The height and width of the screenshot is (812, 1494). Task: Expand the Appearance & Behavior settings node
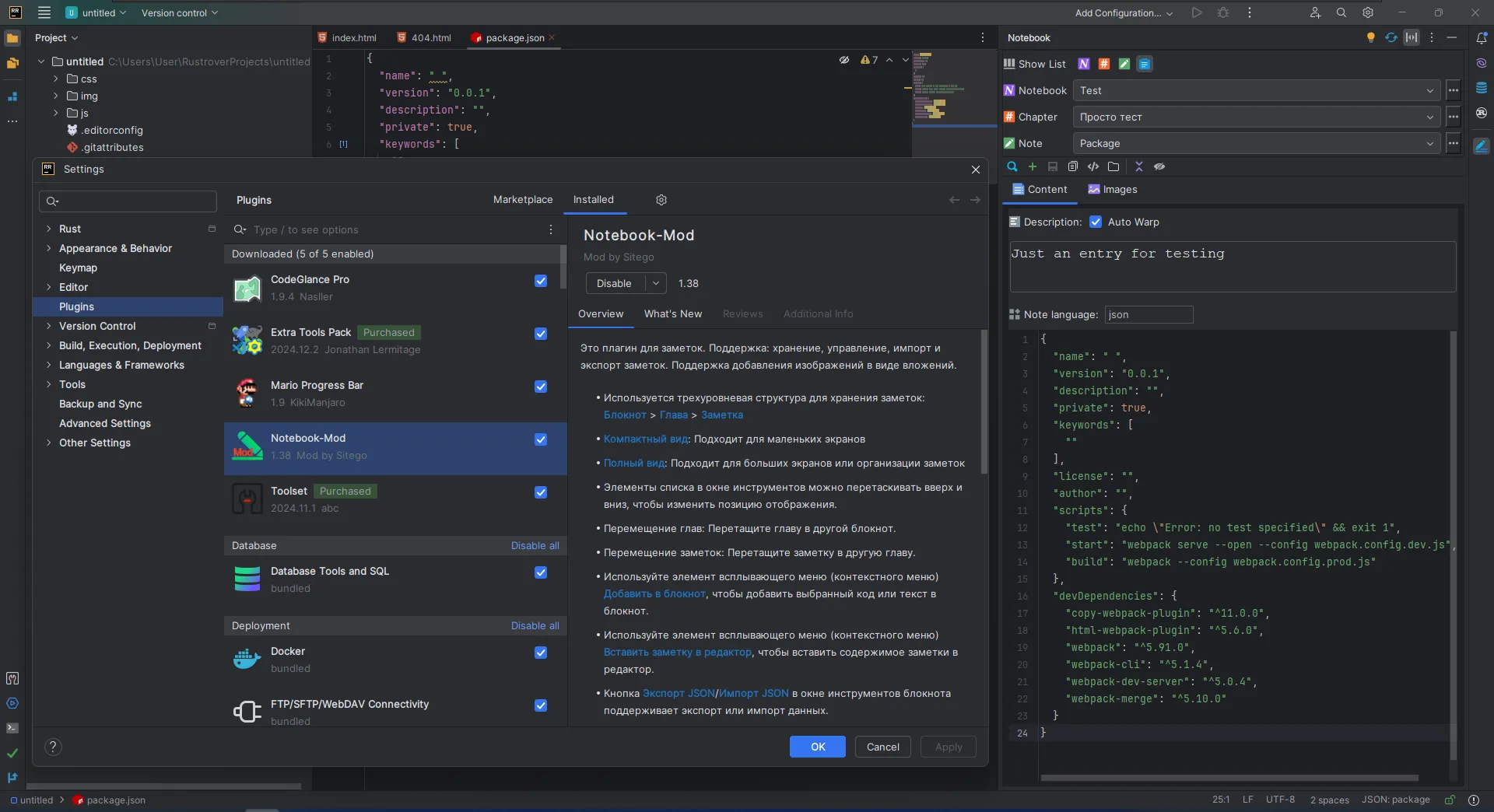click(x=49, y=248)
